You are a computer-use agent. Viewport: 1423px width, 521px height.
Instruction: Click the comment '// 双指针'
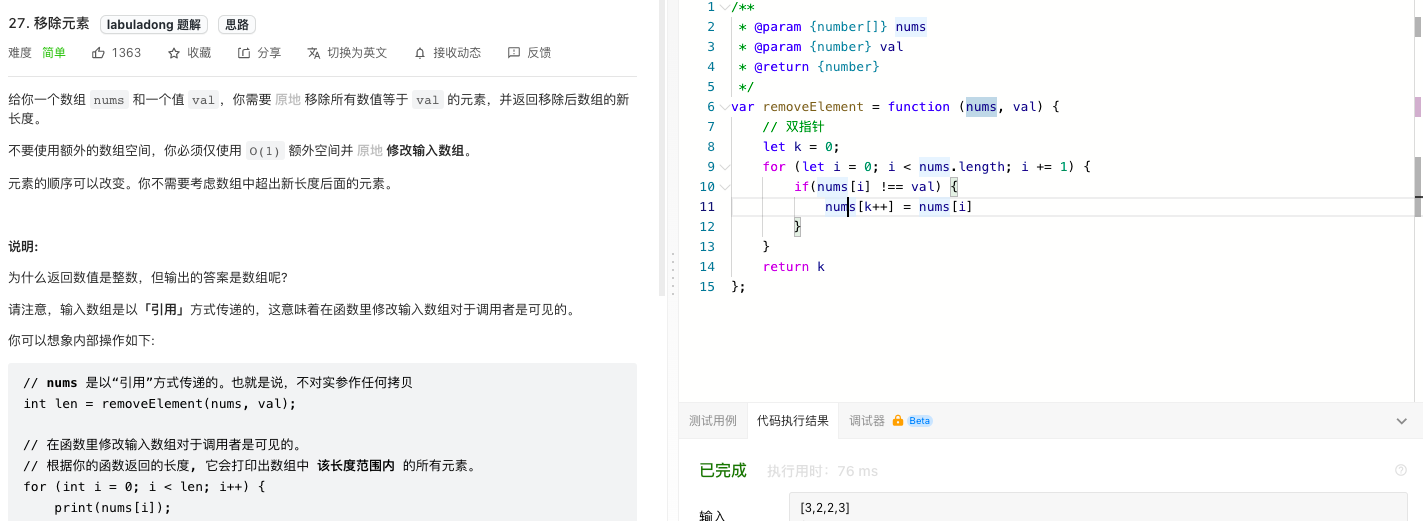click(x=794, y=126)
